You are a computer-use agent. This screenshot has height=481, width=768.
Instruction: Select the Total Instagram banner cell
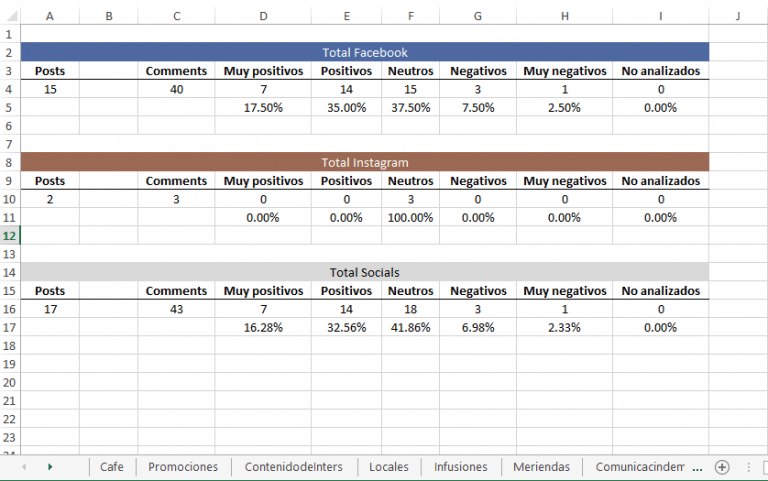(364, 163)
